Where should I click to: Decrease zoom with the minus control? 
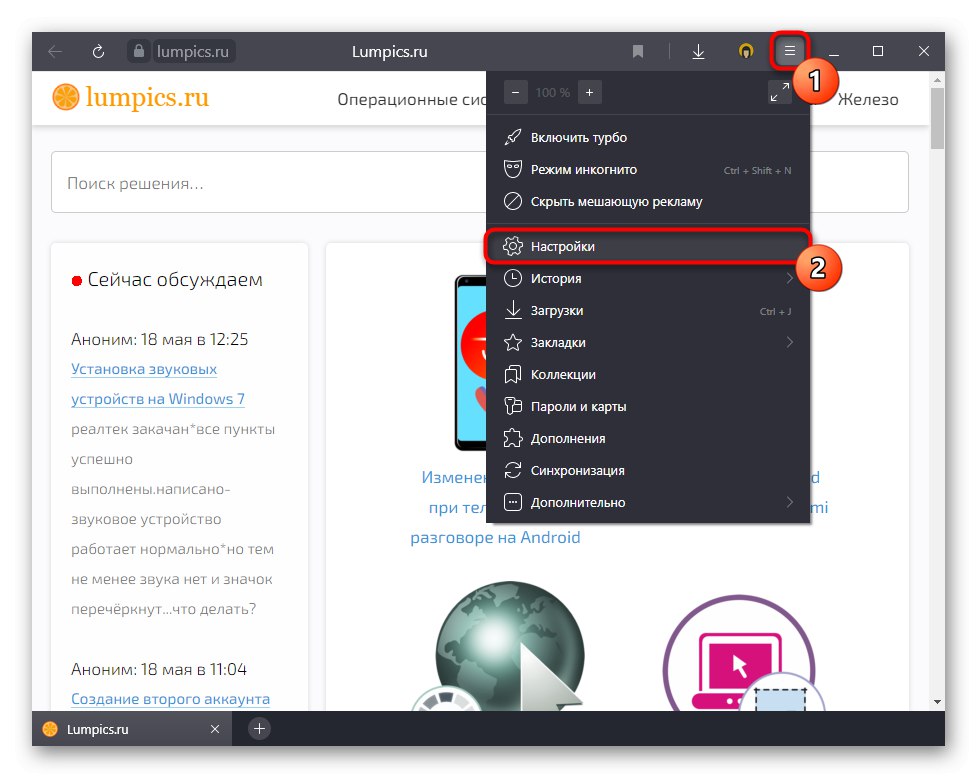click(x=515, y=91)
